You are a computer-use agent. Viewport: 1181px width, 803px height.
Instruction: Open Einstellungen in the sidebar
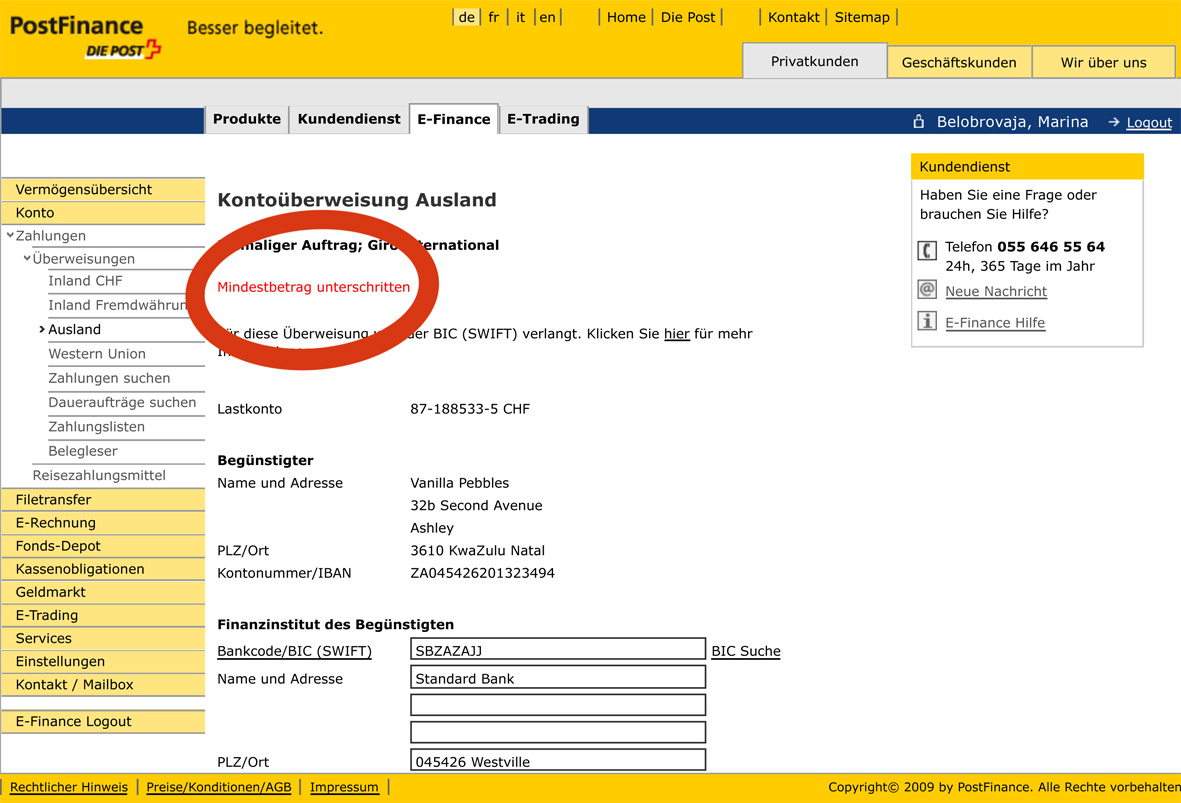pos(103,661)
